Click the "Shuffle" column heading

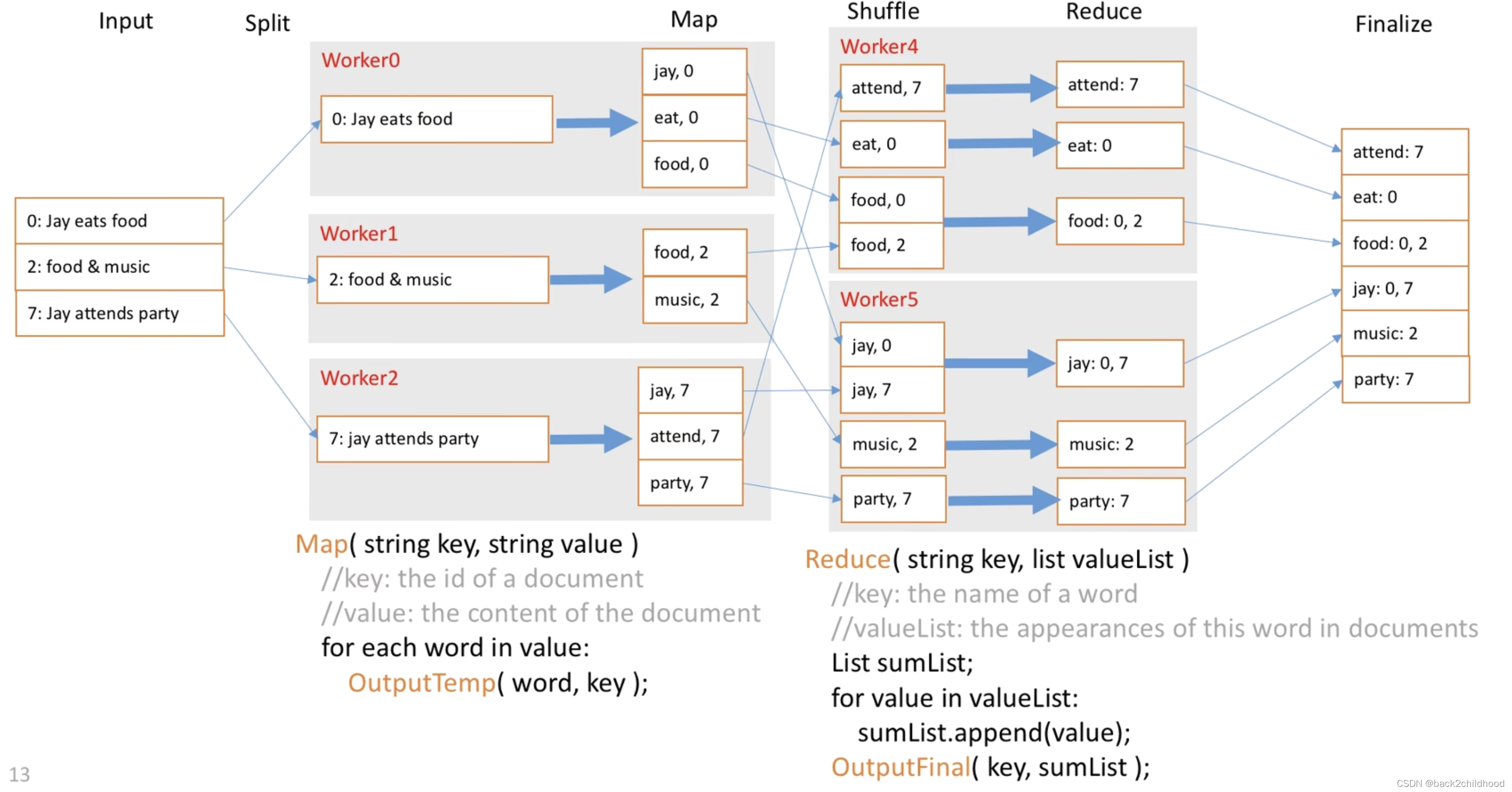point(883,12)
